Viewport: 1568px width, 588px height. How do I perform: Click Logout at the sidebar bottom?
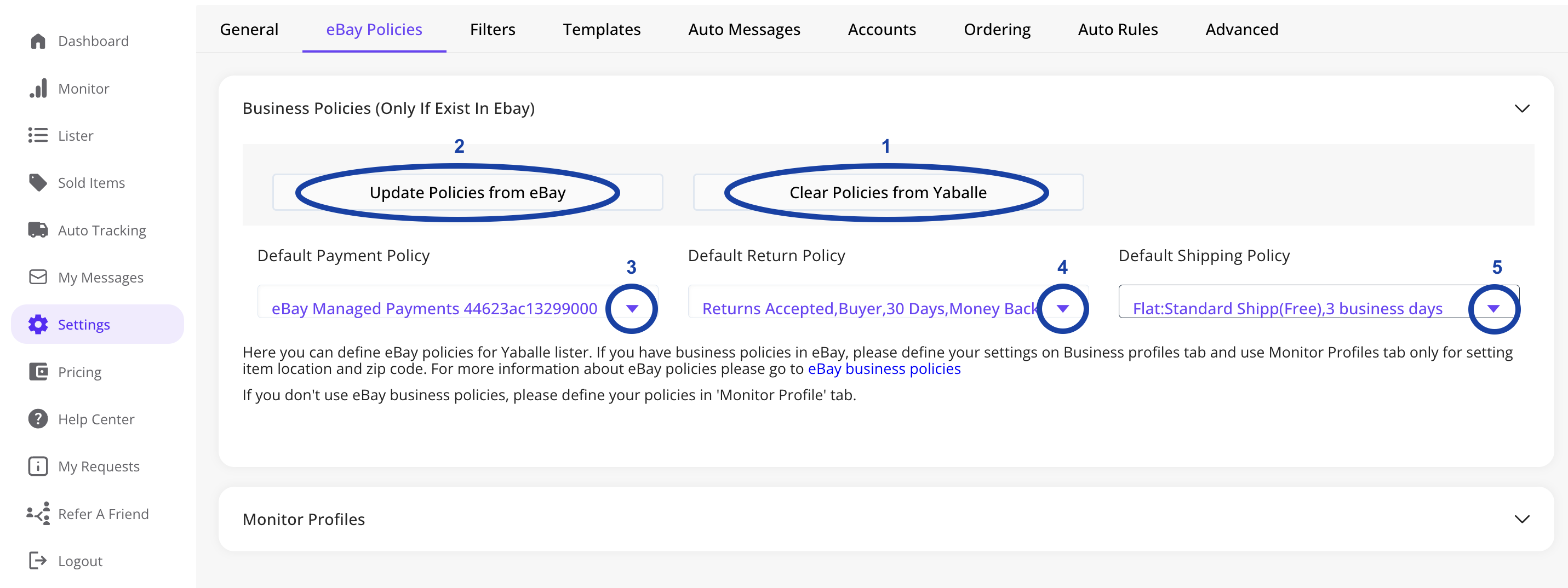(x=81, y=561)
